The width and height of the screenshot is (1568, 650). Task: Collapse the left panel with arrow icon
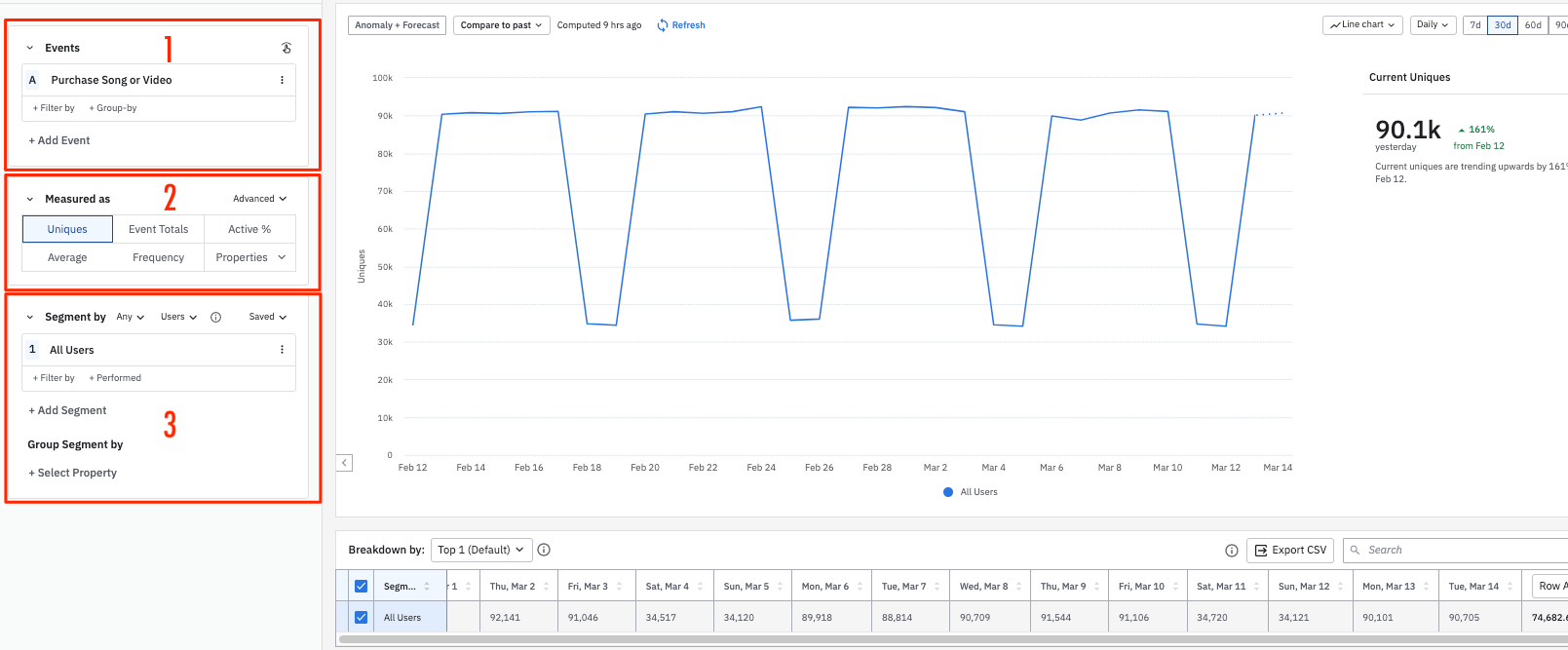pyautogui.click(x=345, y=463)
